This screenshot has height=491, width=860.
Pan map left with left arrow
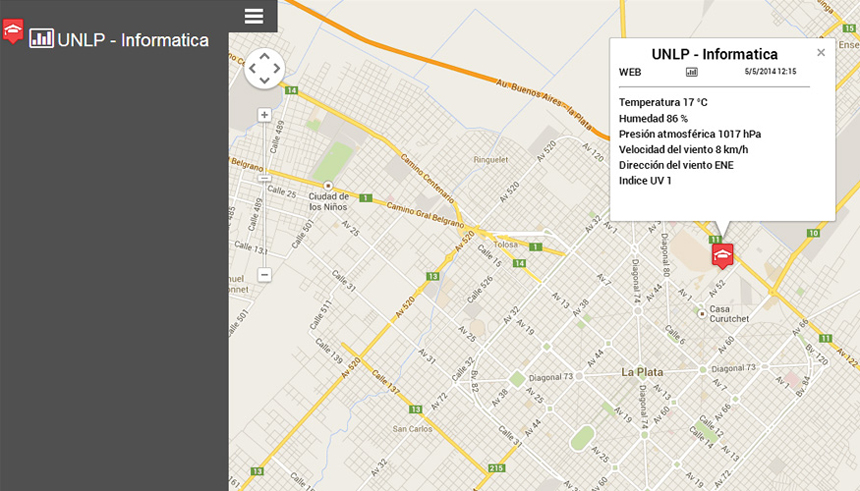click(252, 69)
